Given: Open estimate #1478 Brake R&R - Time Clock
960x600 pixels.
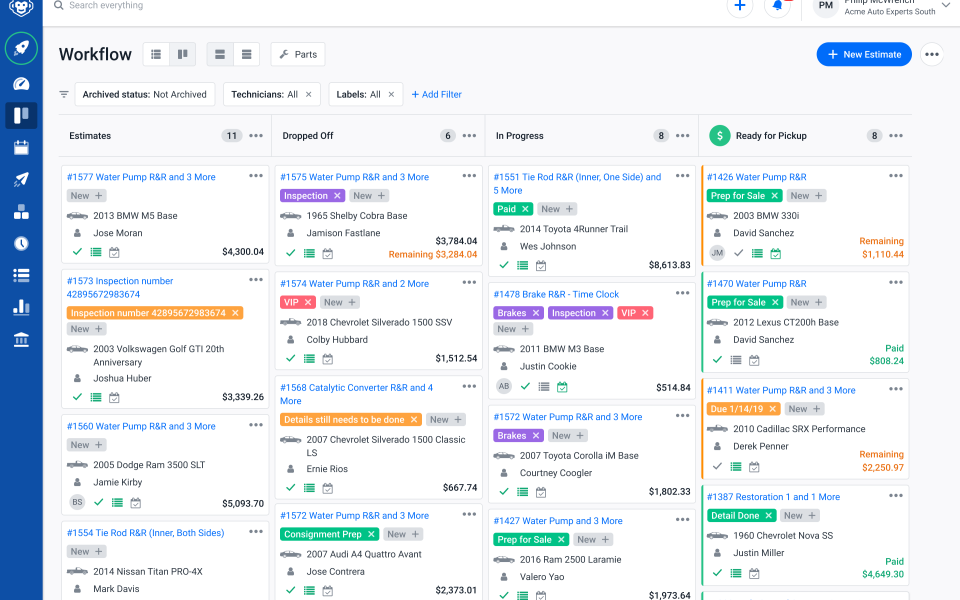Looking at the screenshot, I should click(556, 294).
